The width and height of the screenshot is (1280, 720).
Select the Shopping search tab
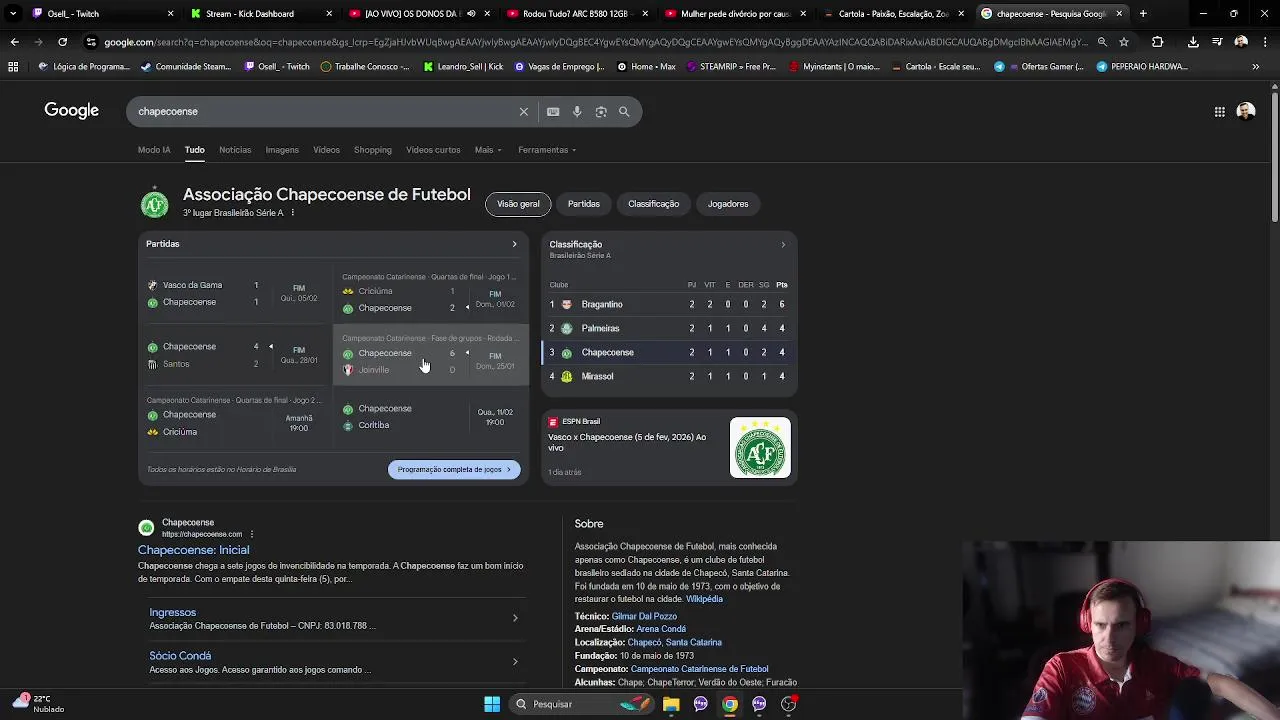(372, 150)
